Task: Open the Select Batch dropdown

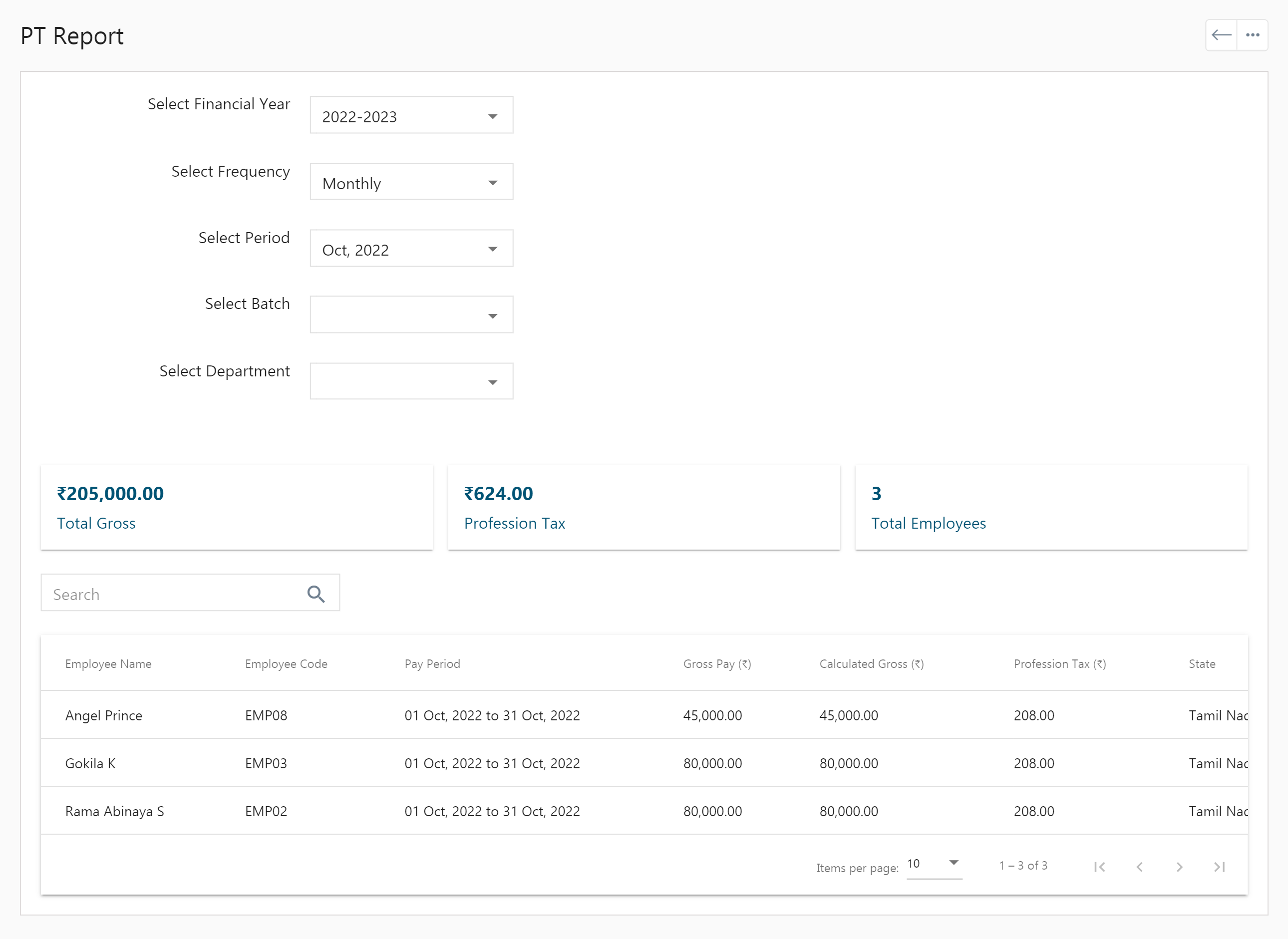Action: click(411, 315)
